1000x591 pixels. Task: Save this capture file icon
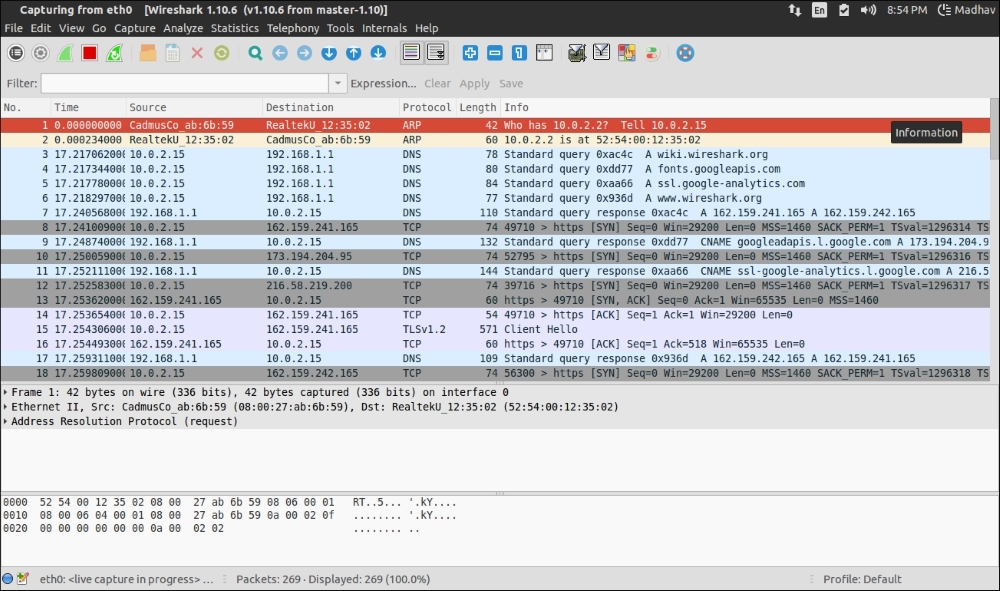[172, 53]
